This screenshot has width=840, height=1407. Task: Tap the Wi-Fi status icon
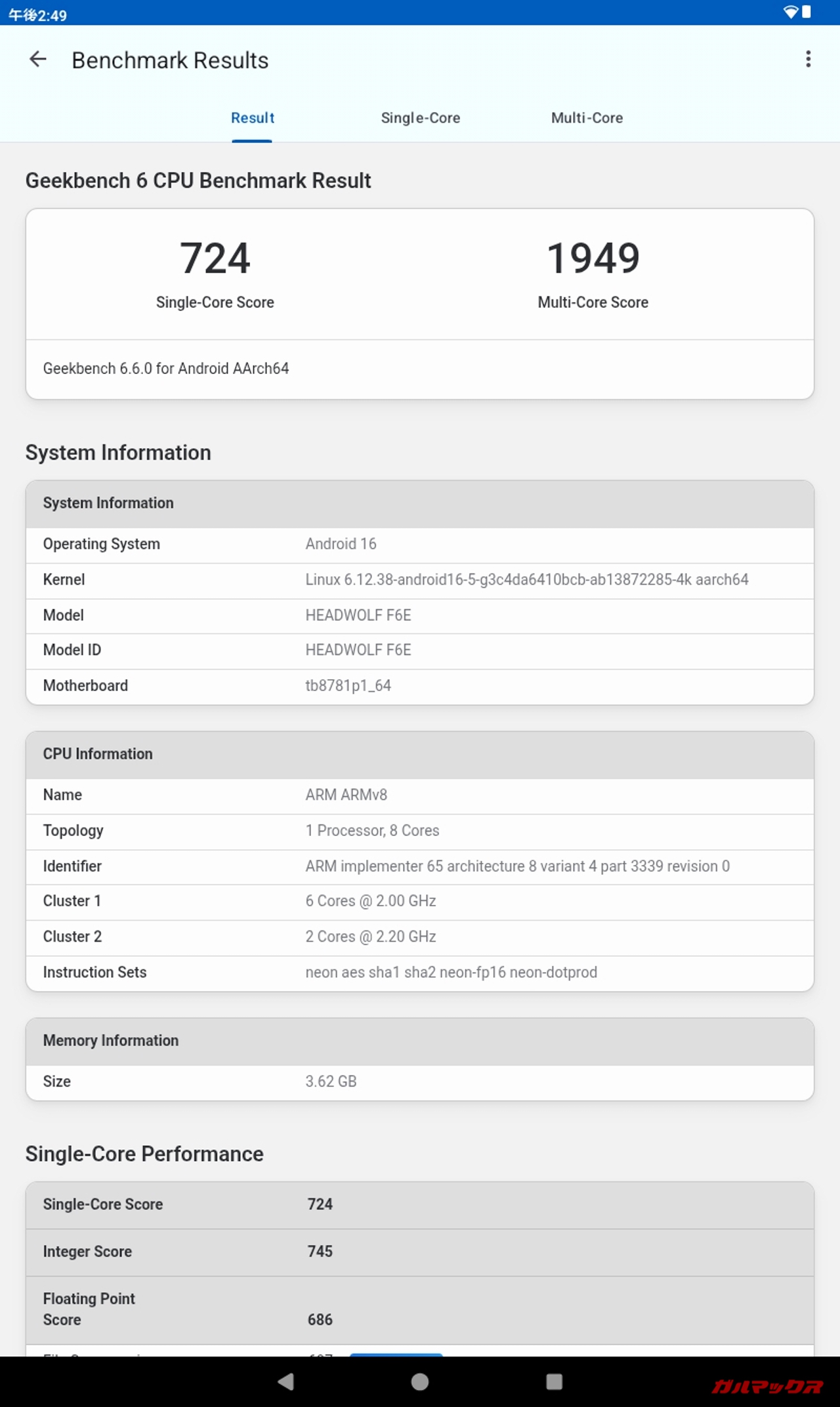click(x=790, y=12)
